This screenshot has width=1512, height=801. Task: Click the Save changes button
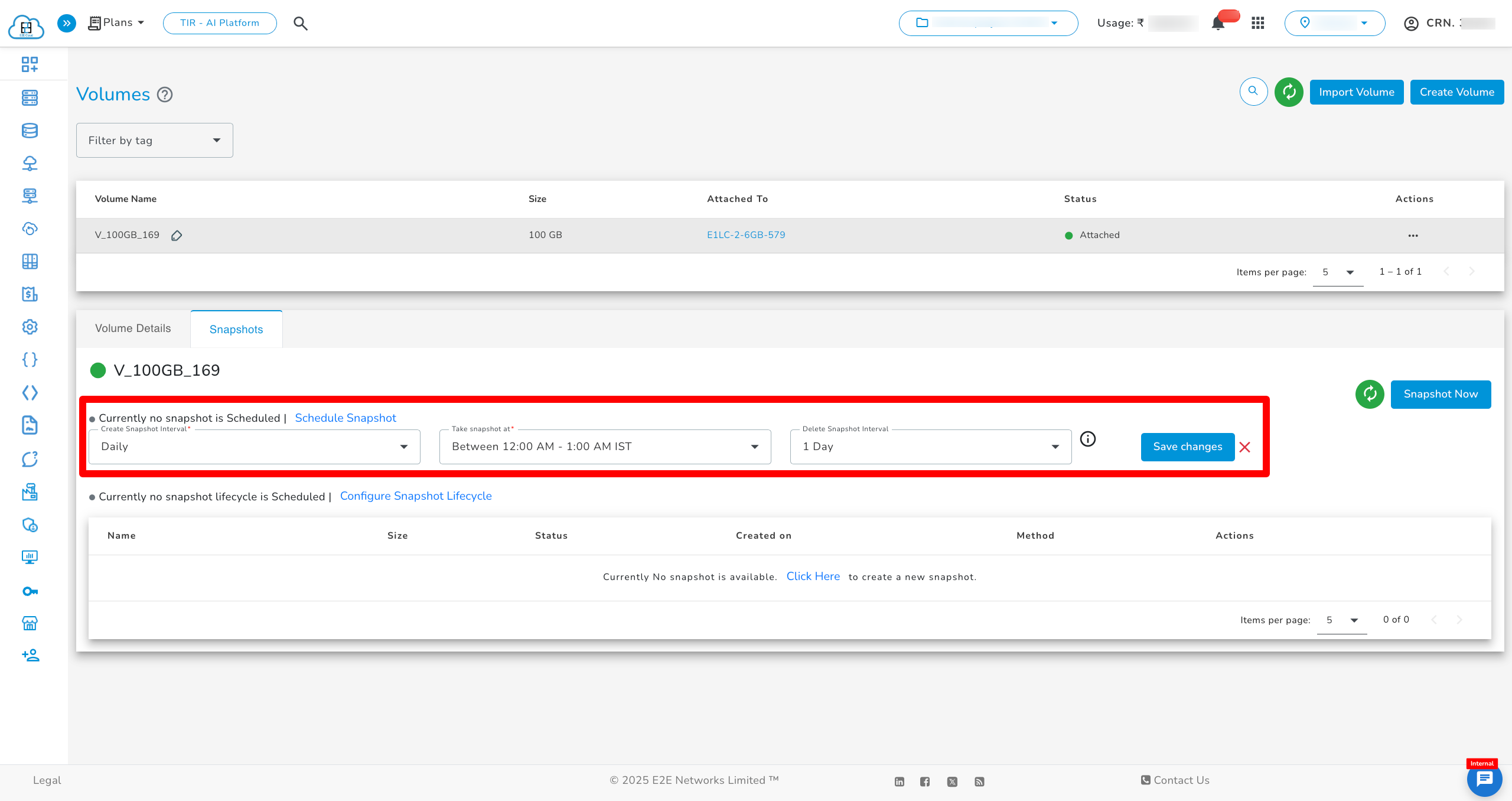1187,447
